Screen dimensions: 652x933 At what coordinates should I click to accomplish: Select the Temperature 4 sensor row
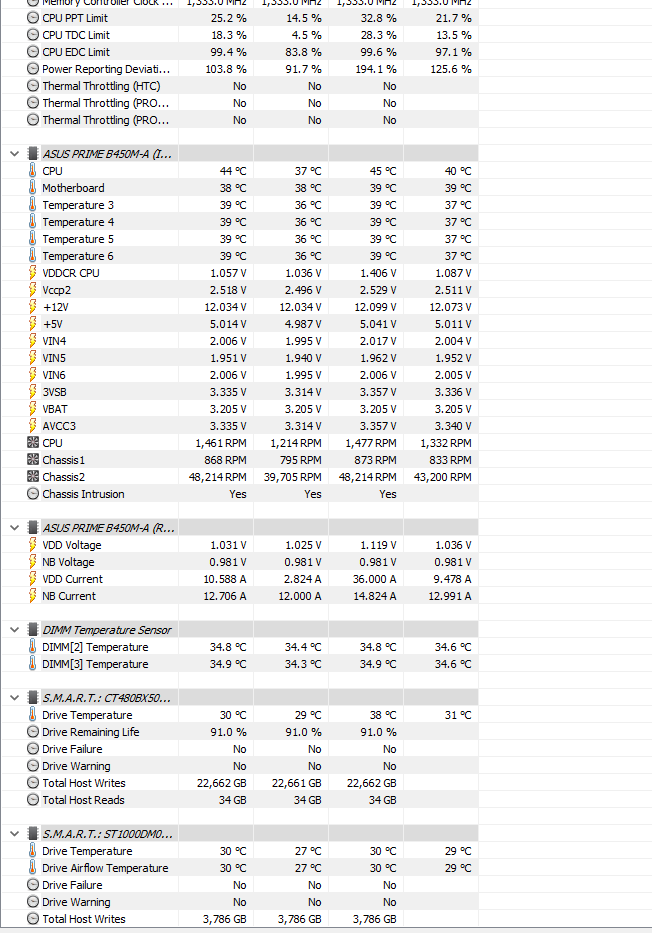(x=239, y=222)
